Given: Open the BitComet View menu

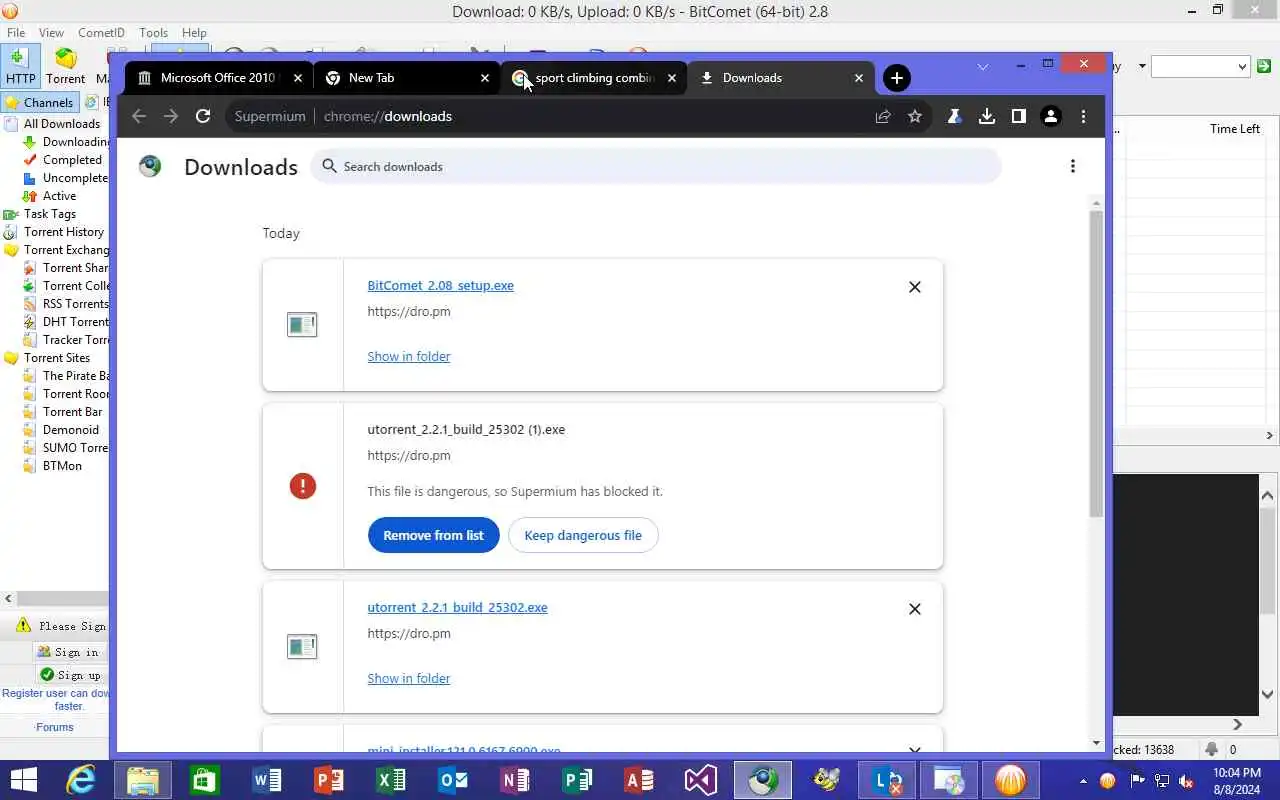Looking at the screenshot, I should (x=51, y=33).
